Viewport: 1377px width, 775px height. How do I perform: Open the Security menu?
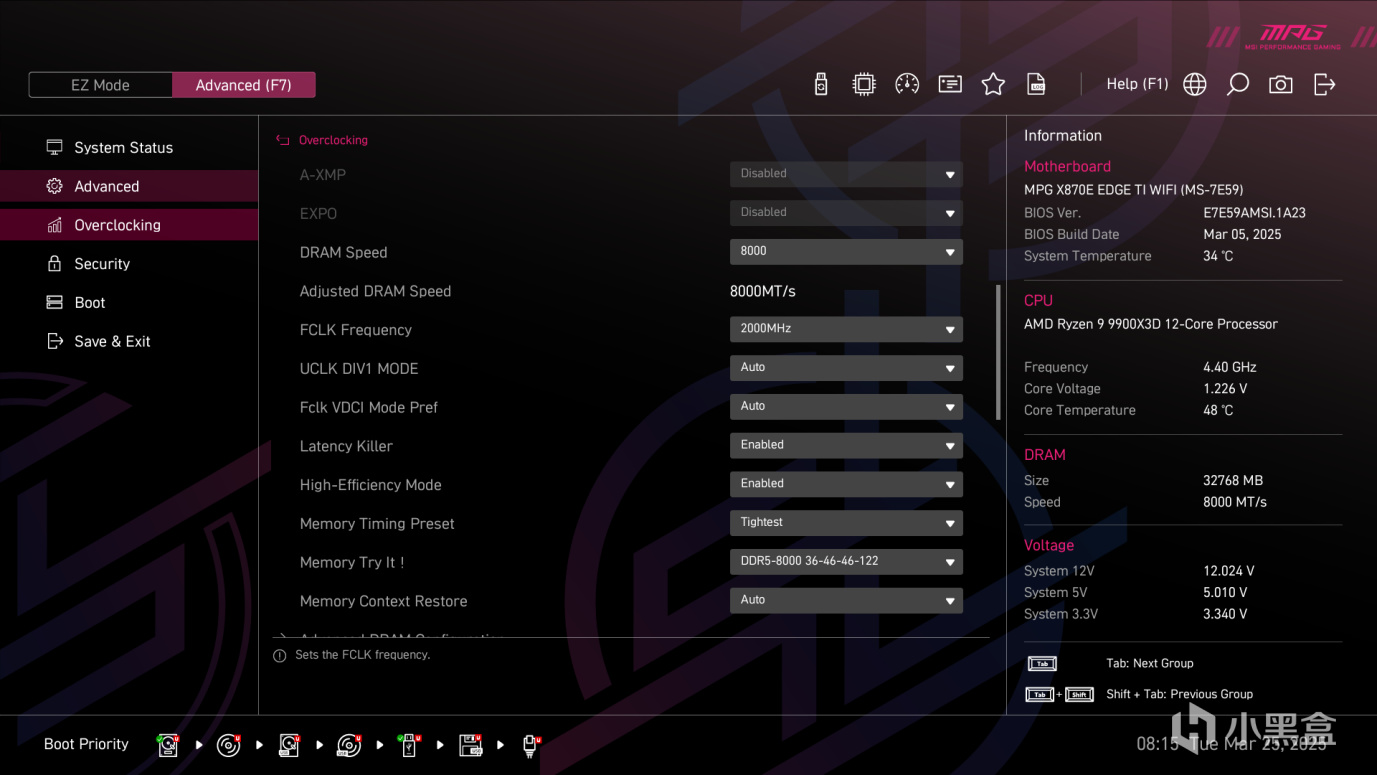coord(129,264)
